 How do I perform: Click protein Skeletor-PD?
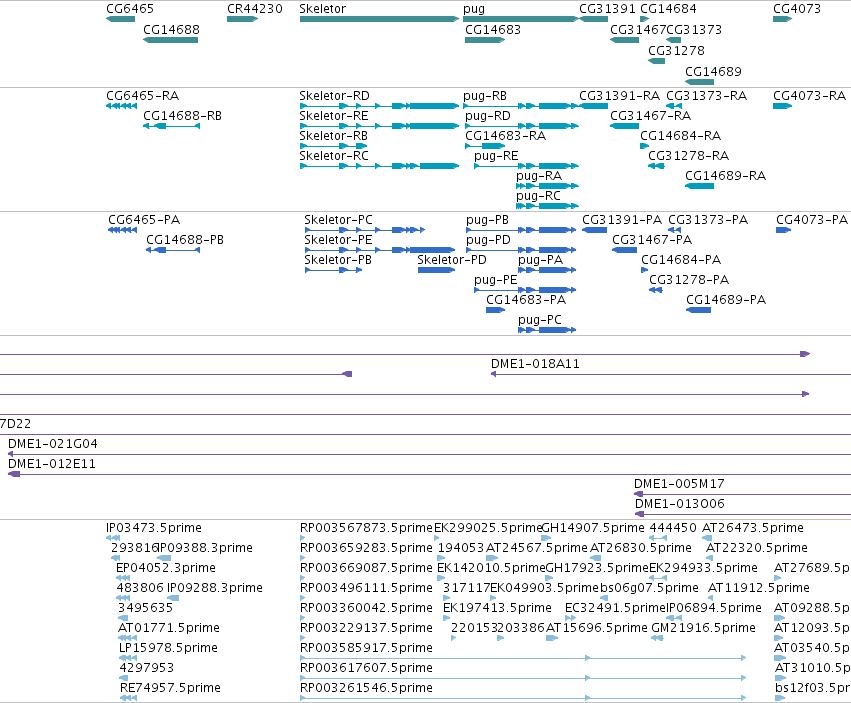pos(452,260)
